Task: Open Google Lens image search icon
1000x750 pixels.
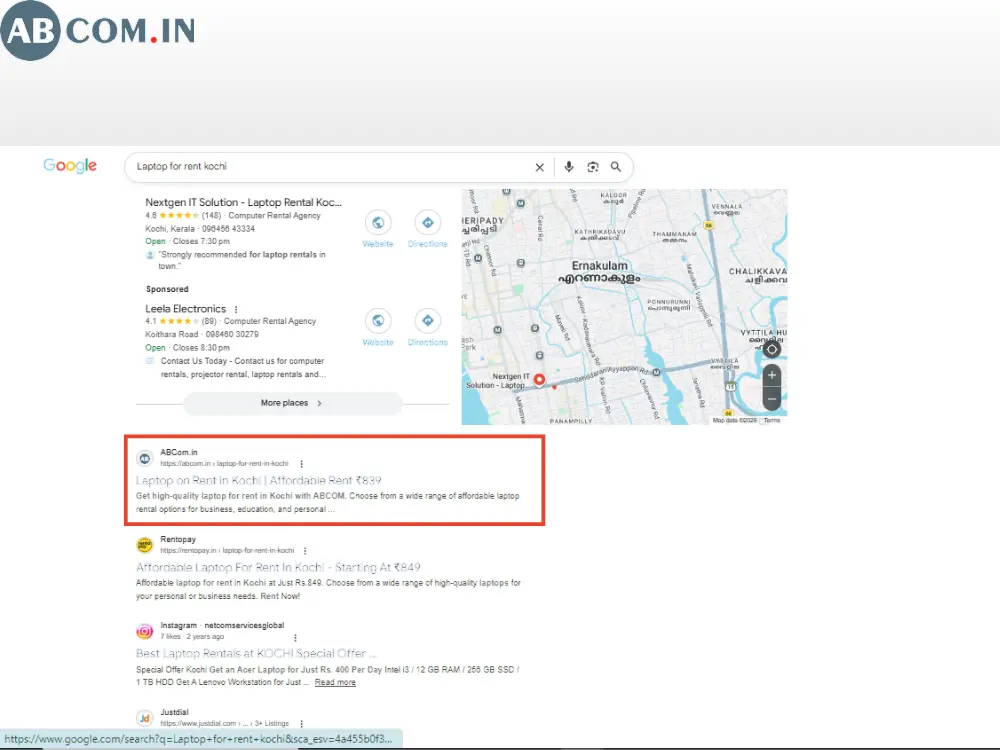Action: pos(592,167)
